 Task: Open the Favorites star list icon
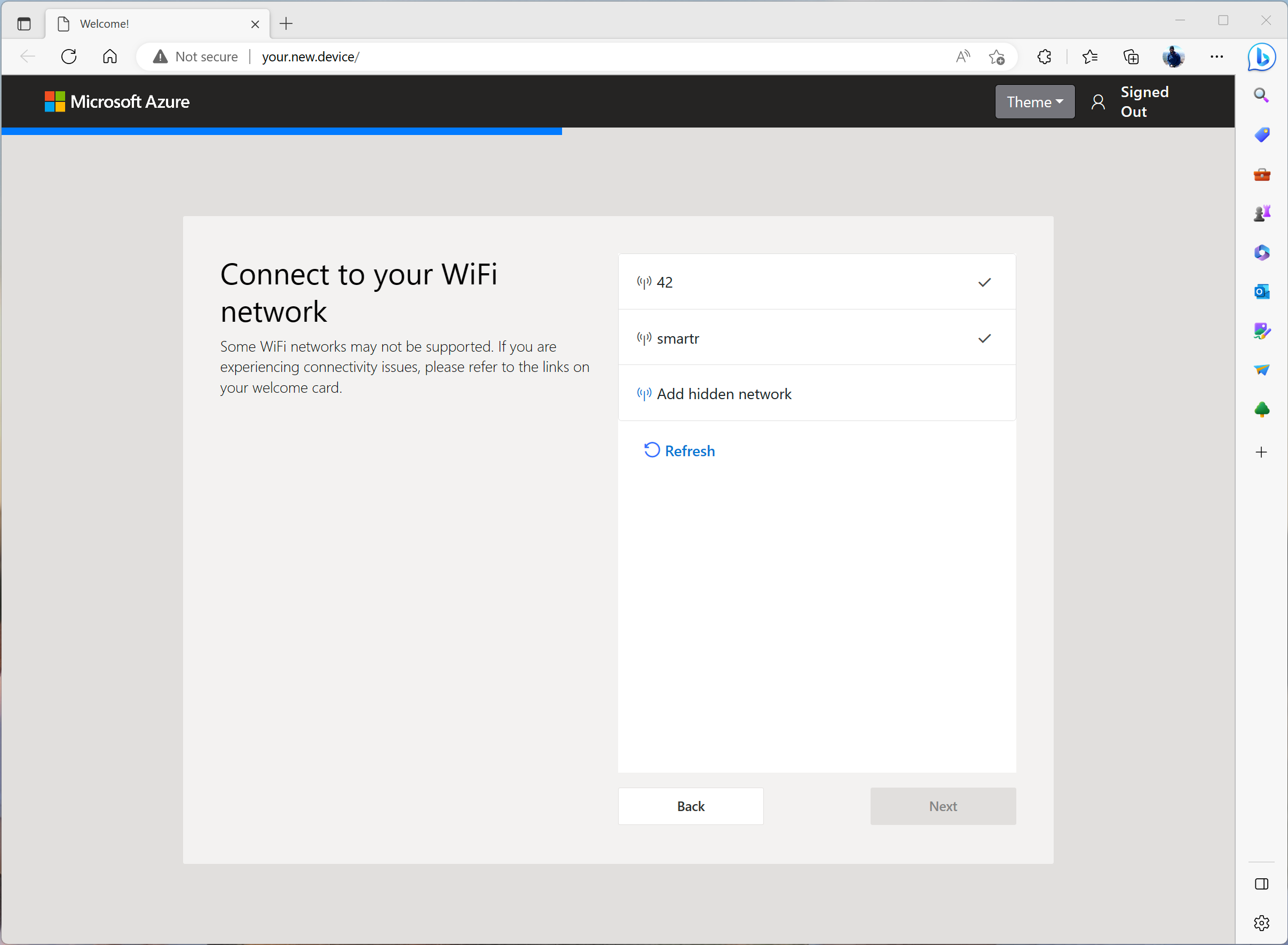pos(1089,57)
